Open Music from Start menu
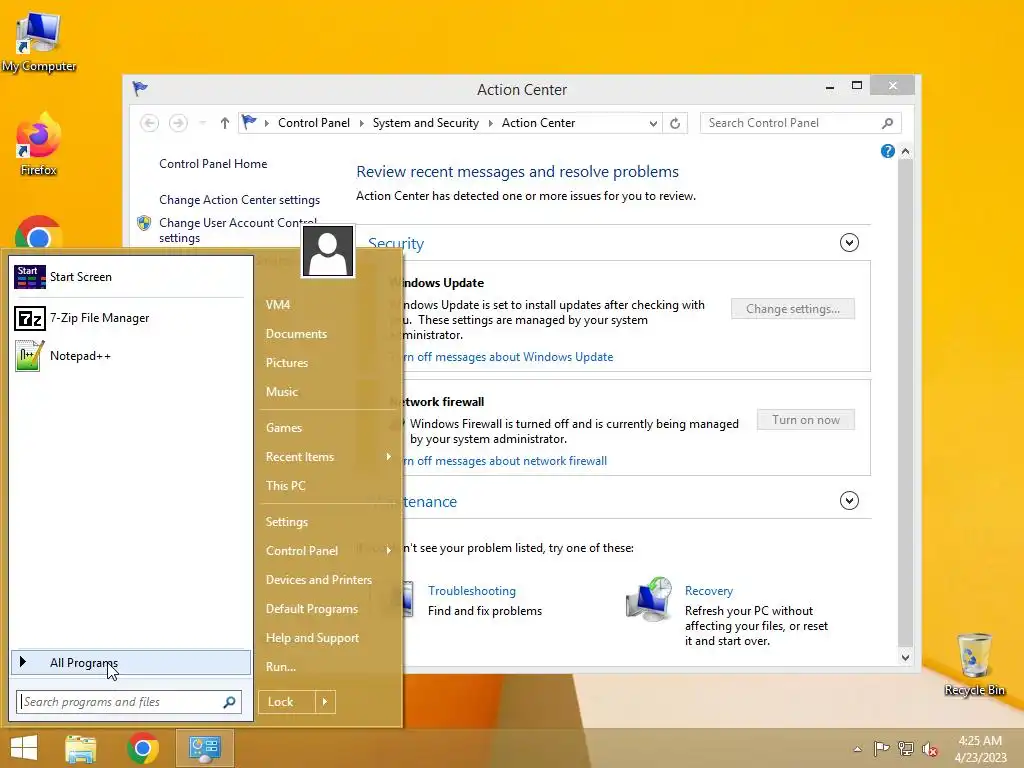Screen dimensions: 1024x768 point(282,392)
